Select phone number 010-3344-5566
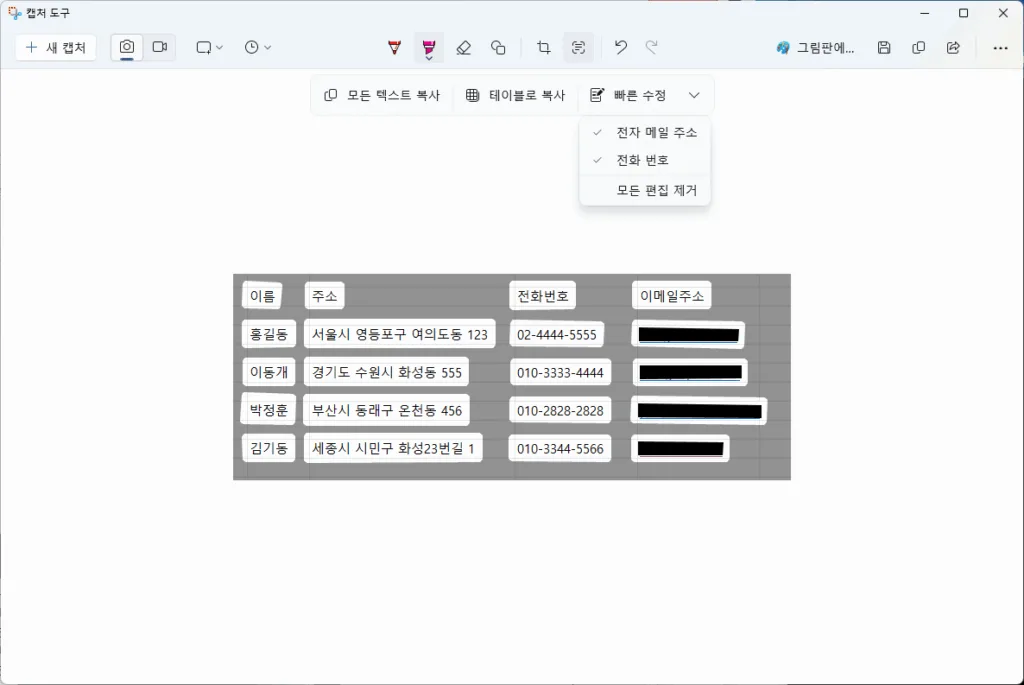 560,448
